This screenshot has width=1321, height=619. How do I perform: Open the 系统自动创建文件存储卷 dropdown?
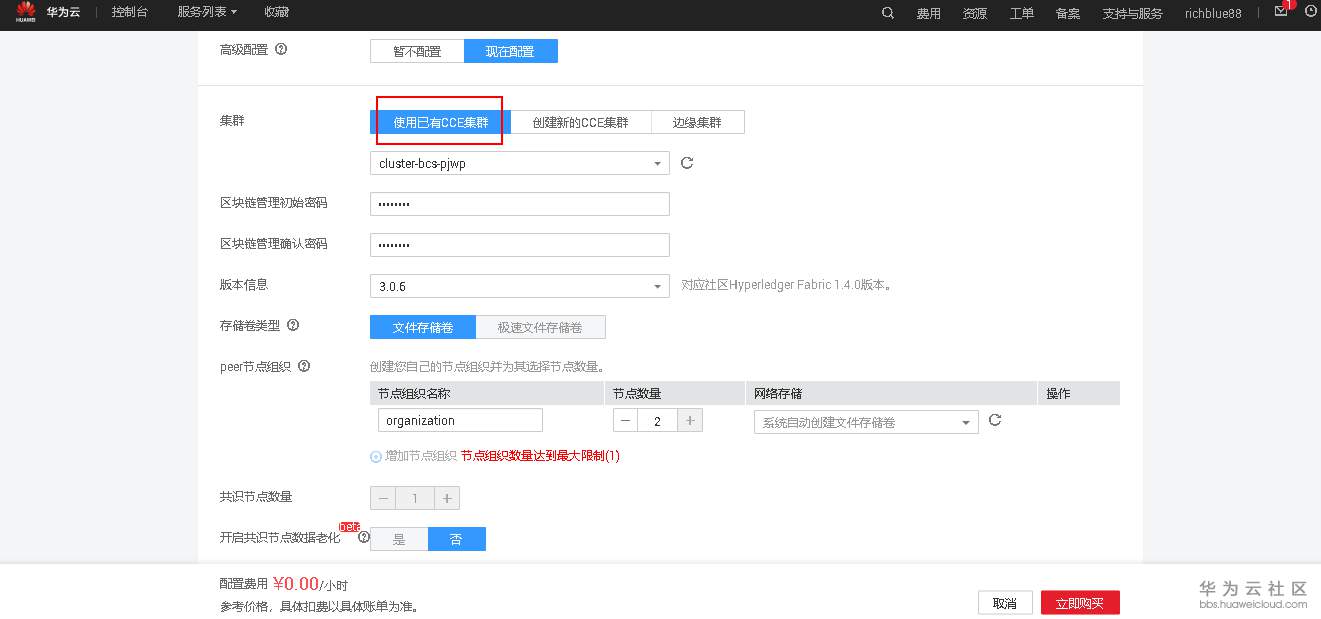(x=866, y=422)
